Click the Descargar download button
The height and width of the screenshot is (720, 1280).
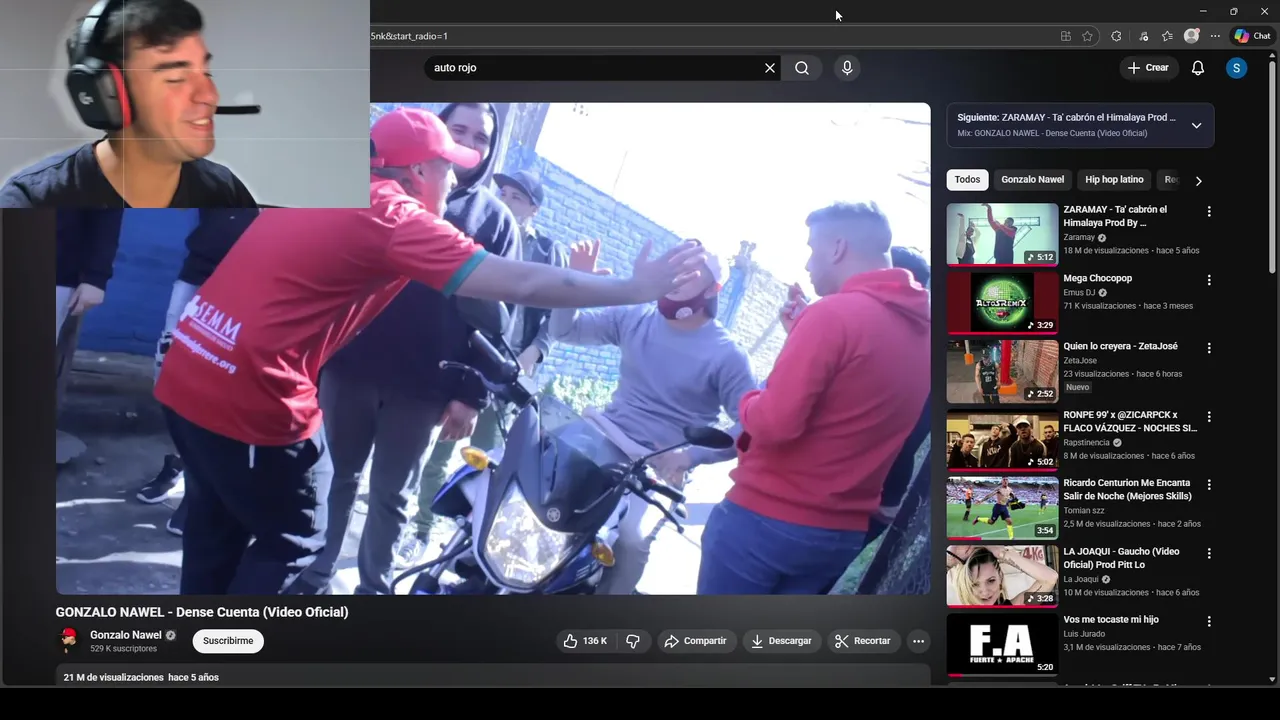(782, 641)
